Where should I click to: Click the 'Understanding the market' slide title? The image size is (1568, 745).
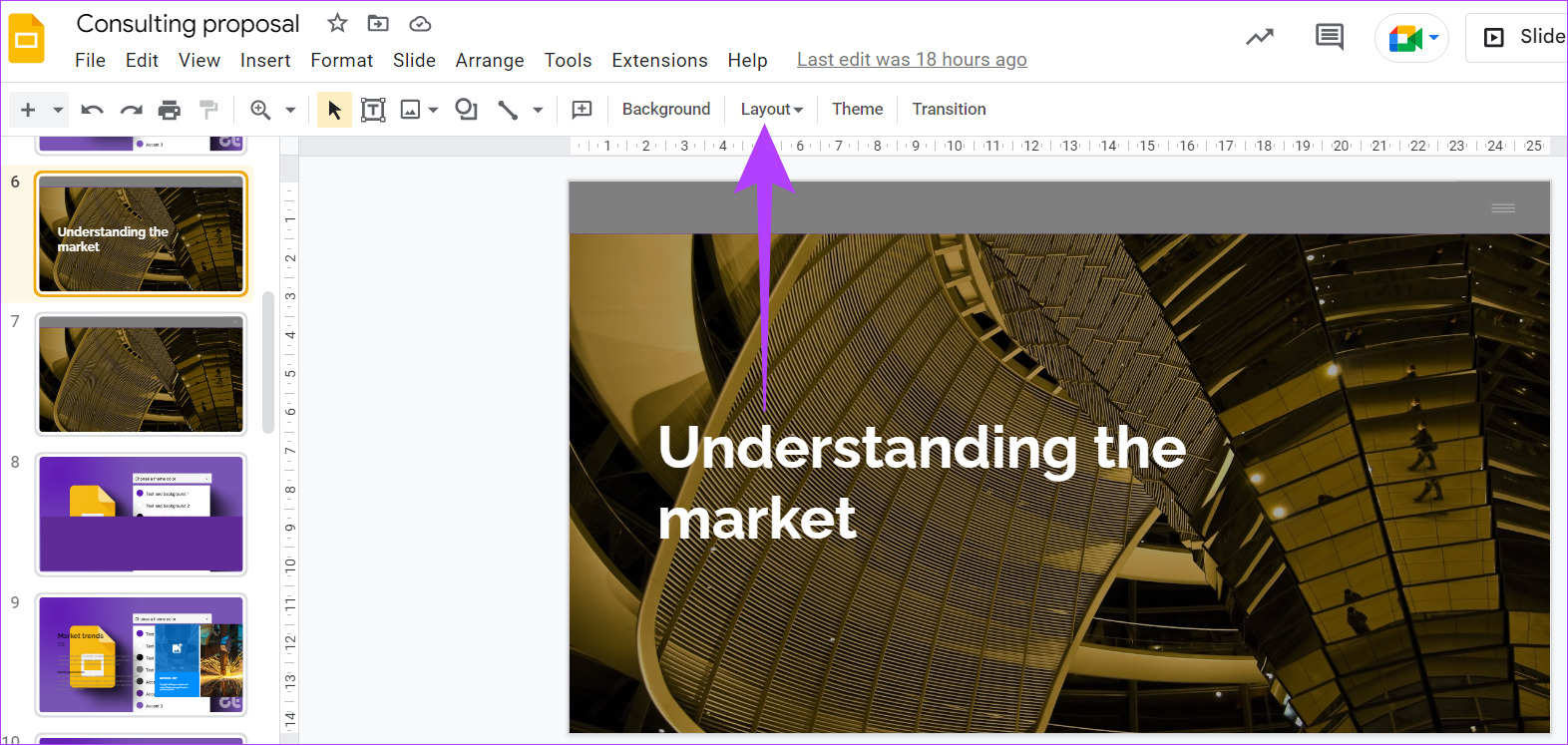(922, 483)
